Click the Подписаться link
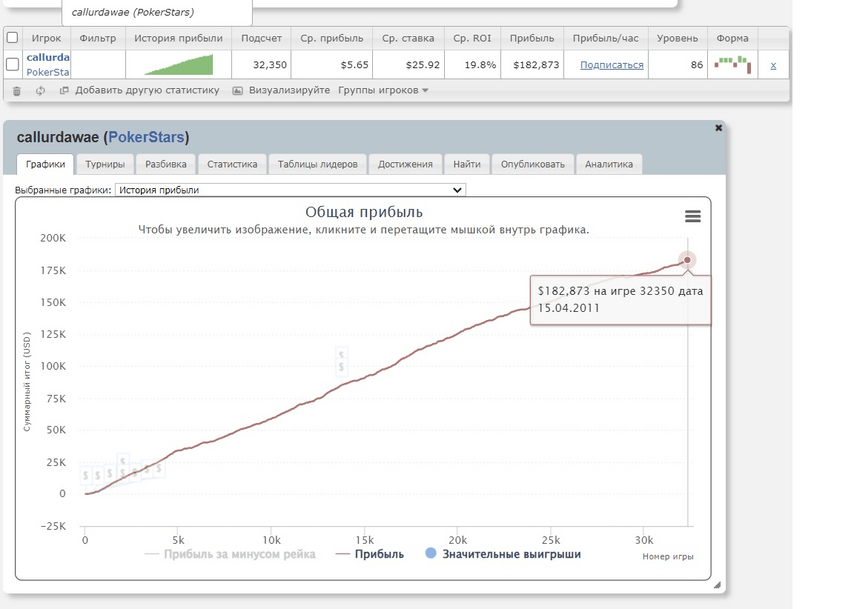The width and height of the screenshot is (854, 609). 611,65
